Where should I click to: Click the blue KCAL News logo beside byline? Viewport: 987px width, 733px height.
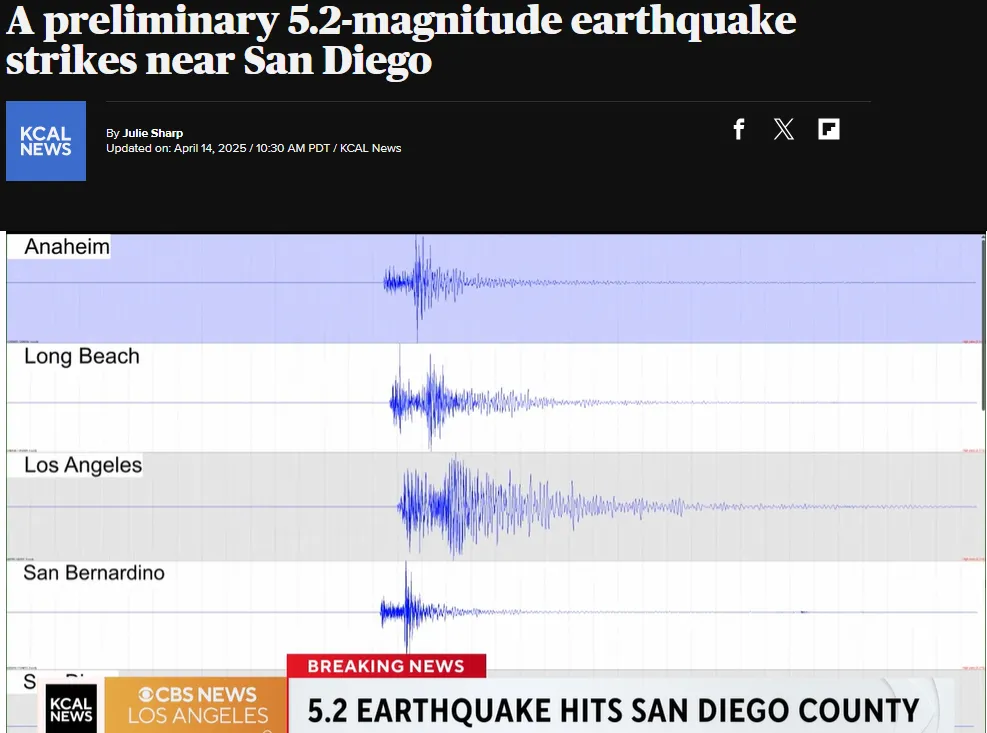pyautogui.click(x=46, y=141)
